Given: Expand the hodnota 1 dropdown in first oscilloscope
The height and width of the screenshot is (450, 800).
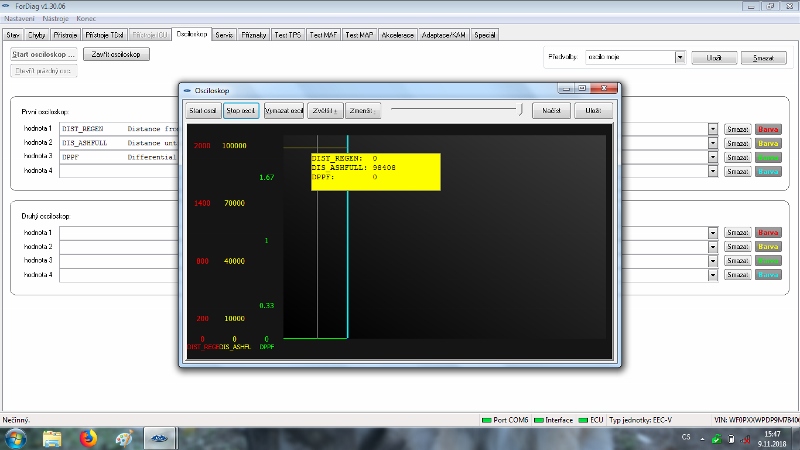Looking at the screenshot, I should click(x=713, y=129).
